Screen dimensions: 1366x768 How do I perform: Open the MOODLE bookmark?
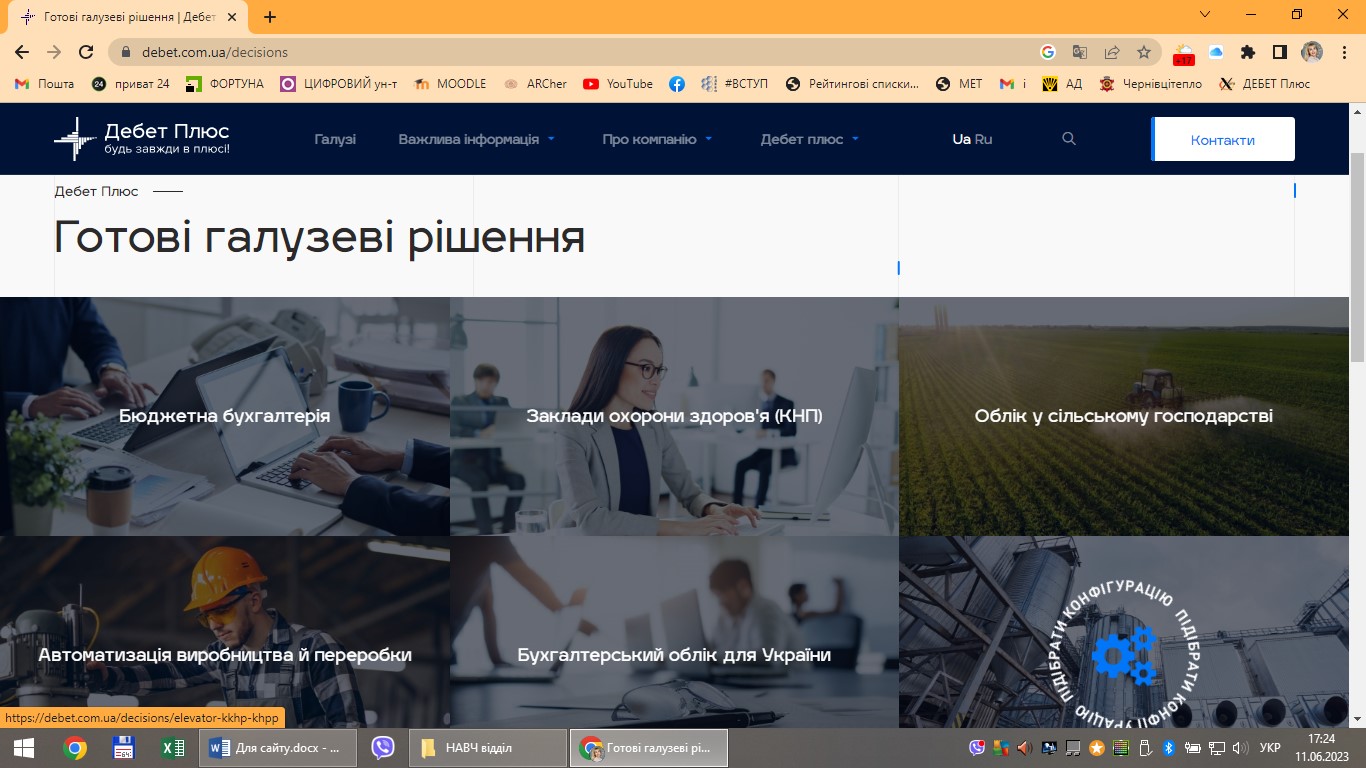pyautogui.click(x=450, y=84)
